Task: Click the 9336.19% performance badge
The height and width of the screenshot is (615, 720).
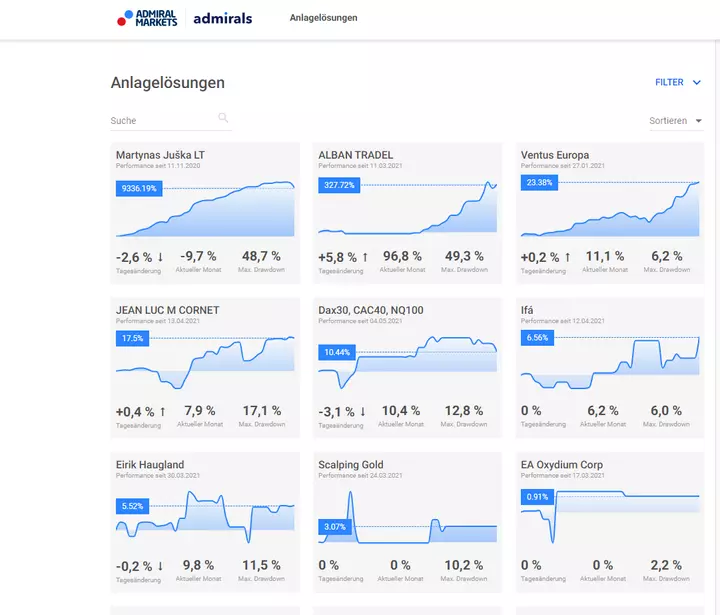Action: tap(139, 188)
